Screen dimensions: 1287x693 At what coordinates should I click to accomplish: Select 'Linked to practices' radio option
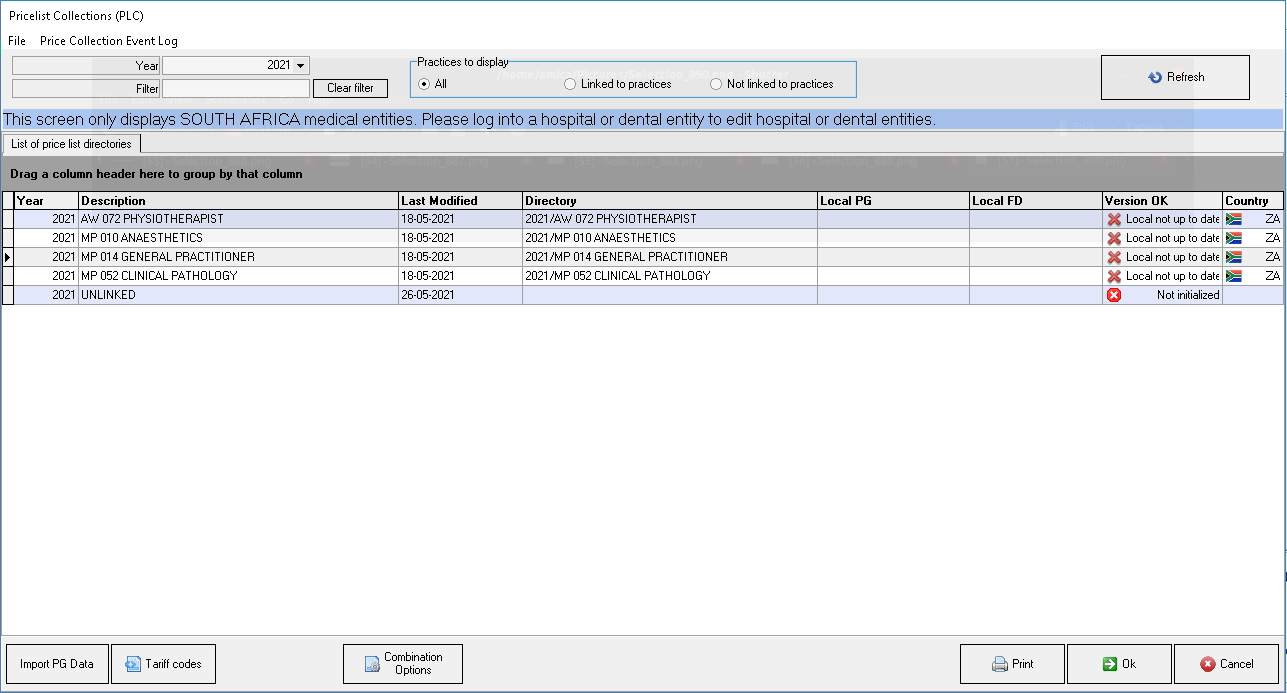(571, 84)
